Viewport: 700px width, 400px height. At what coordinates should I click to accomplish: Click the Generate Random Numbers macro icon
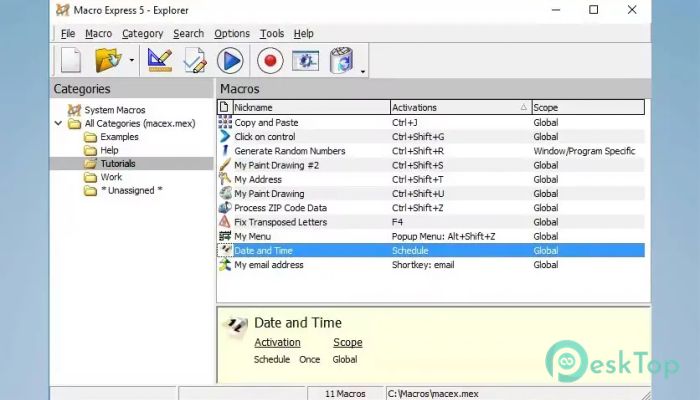pyautogui.click(x=225, y=150)
